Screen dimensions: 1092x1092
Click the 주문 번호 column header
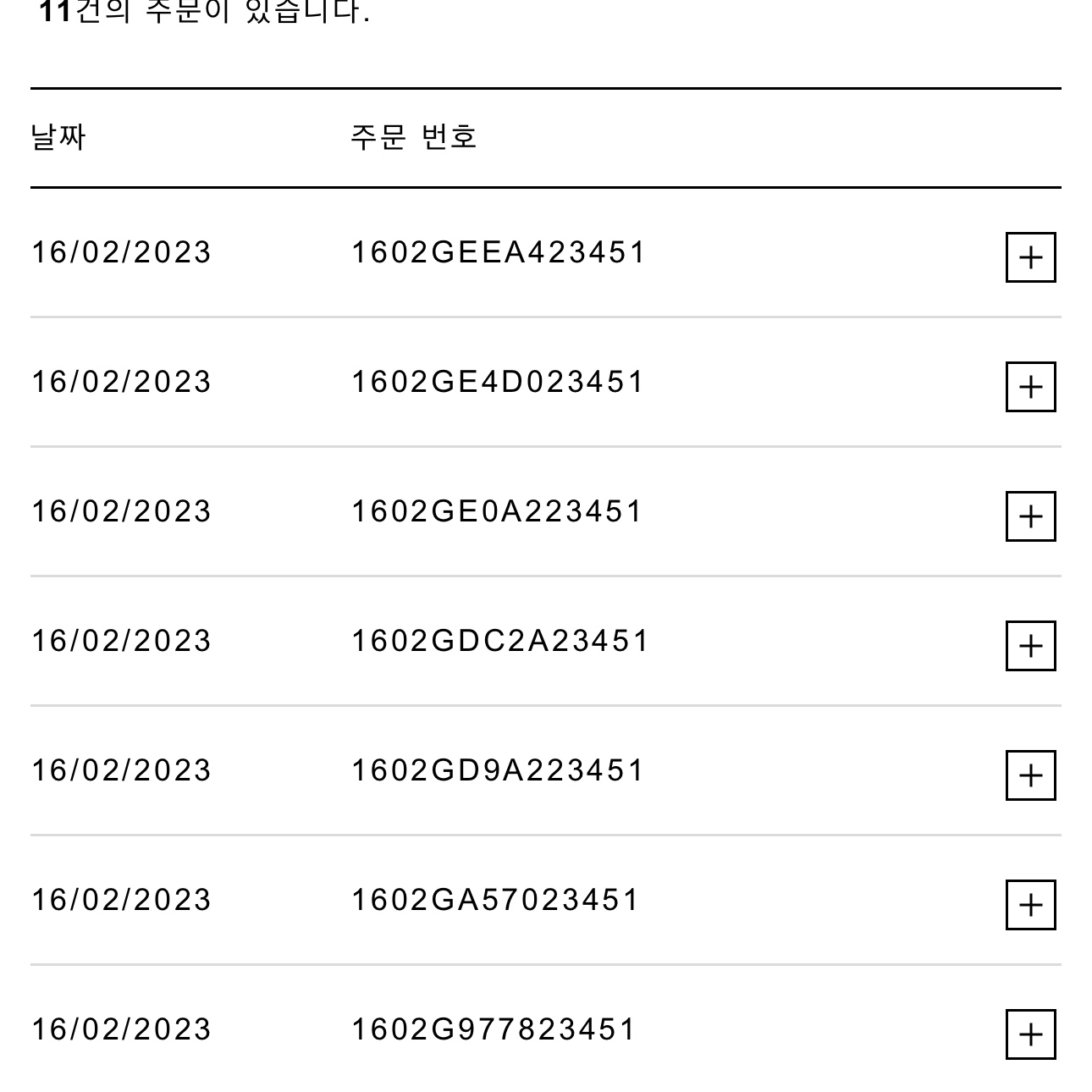(x=414, y=137)
